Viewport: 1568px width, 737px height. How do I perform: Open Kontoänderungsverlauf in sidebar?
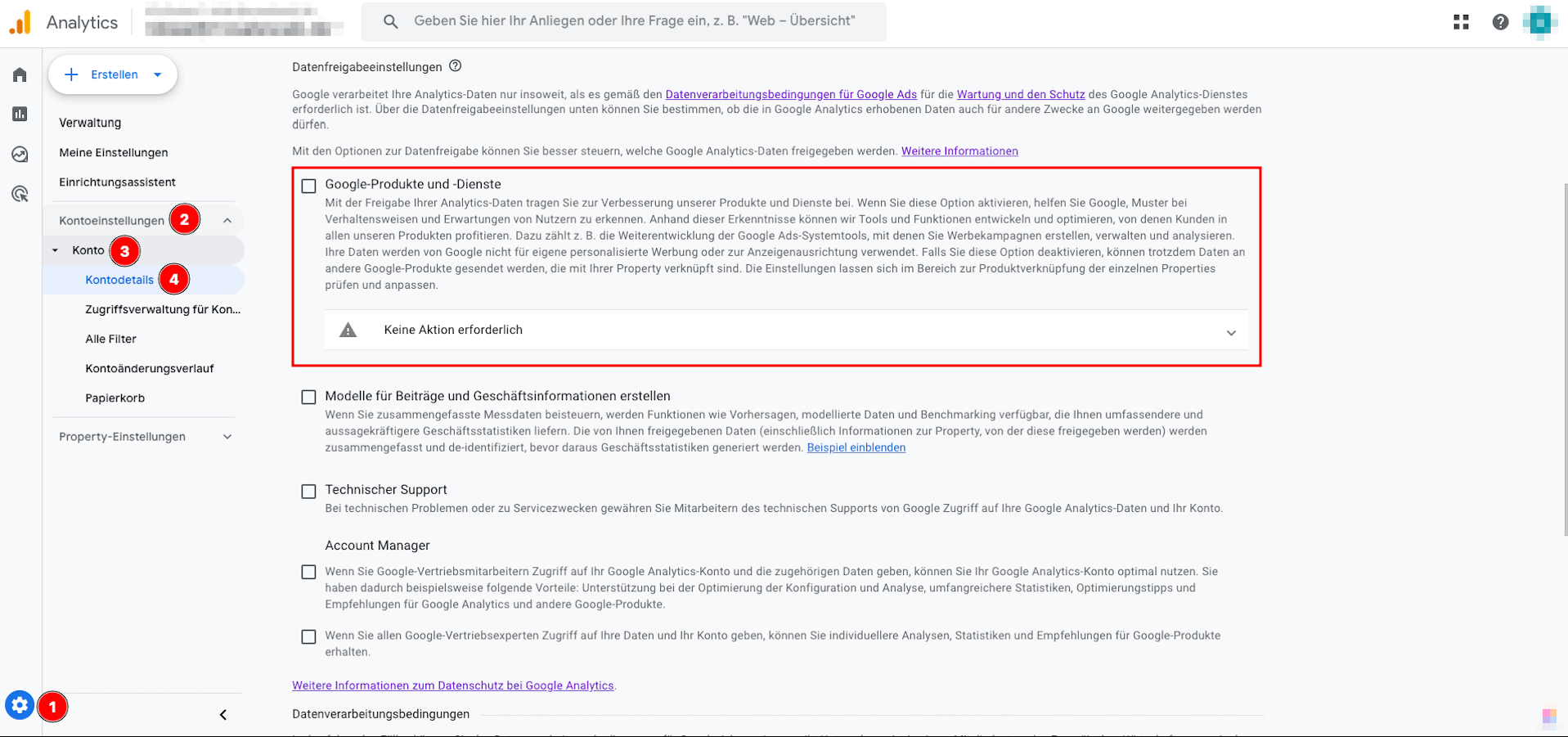point(149,368)
